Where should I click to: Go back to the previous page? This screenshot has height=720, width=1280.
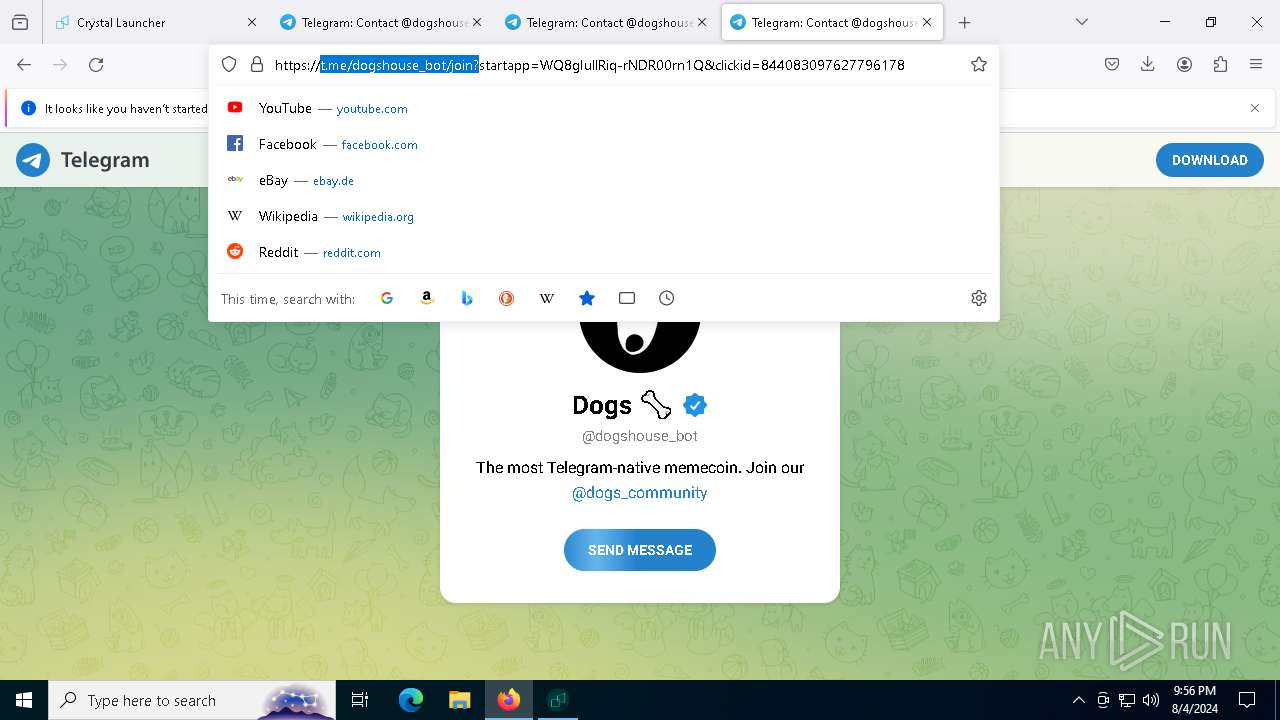click(x=24, y=64)
